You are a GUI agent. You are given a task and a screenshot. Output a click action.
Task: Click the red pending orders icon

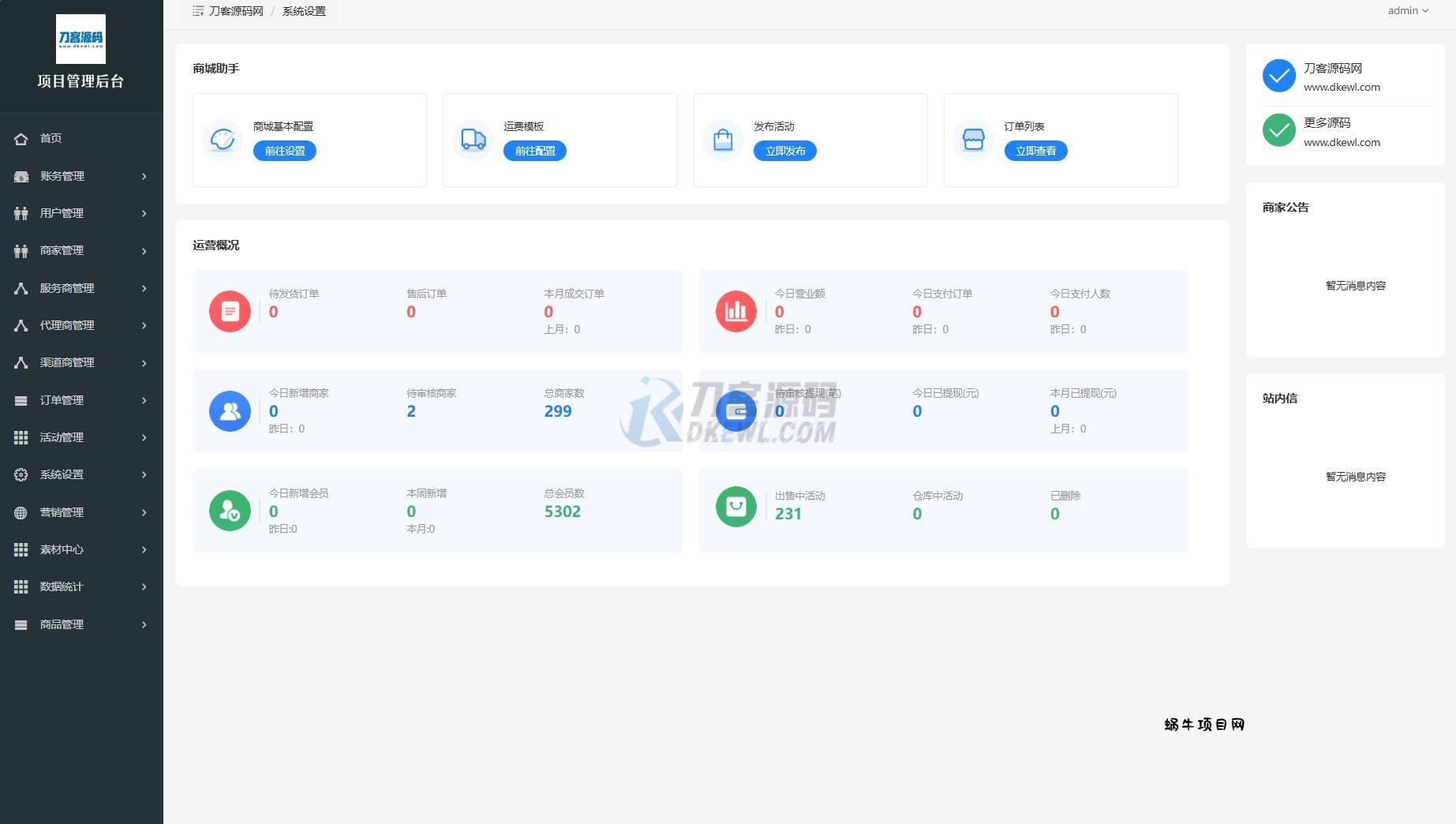[x=230, y=311]
